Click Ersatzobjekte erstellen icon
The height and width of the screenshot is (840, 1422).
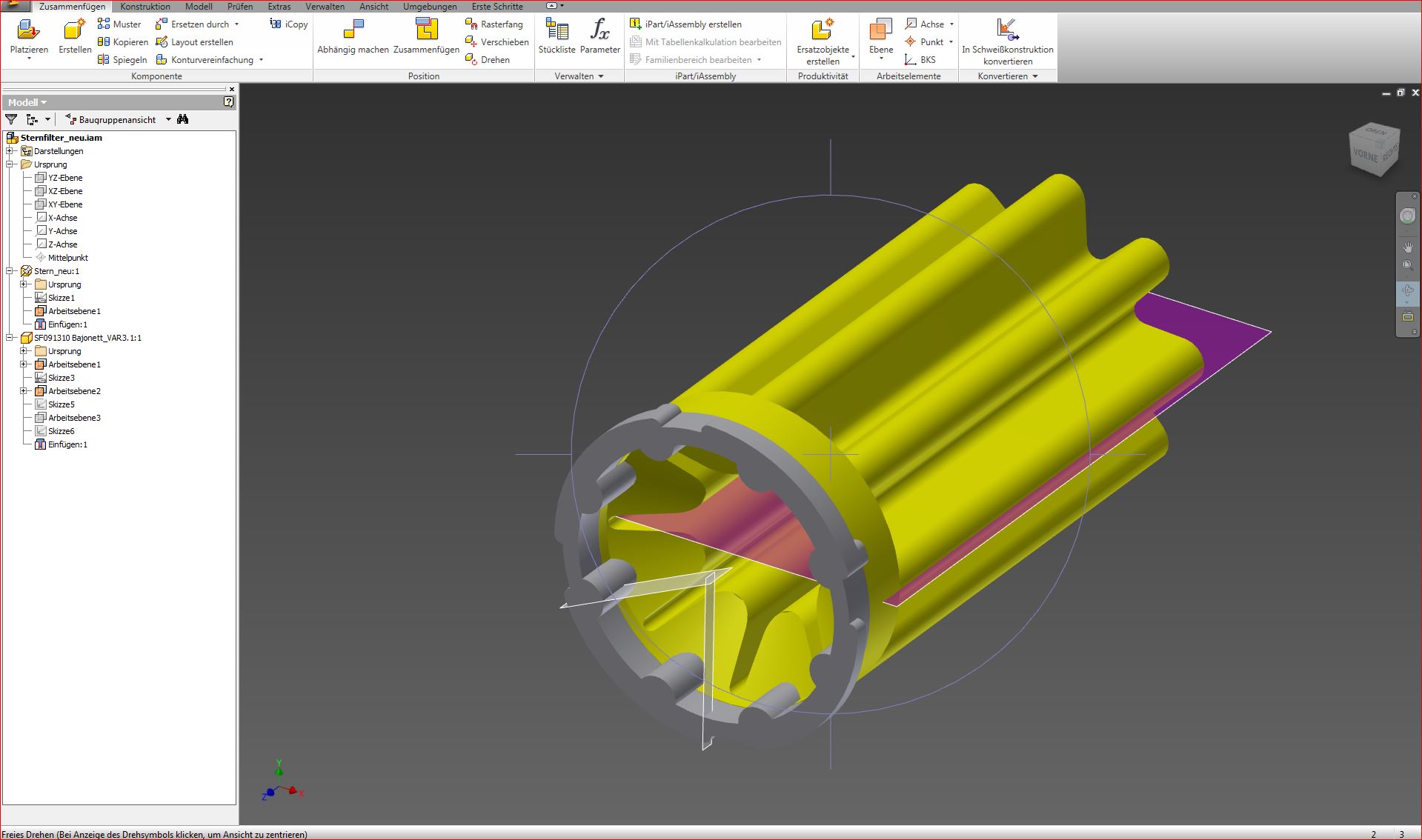click(x=823, y=31)
